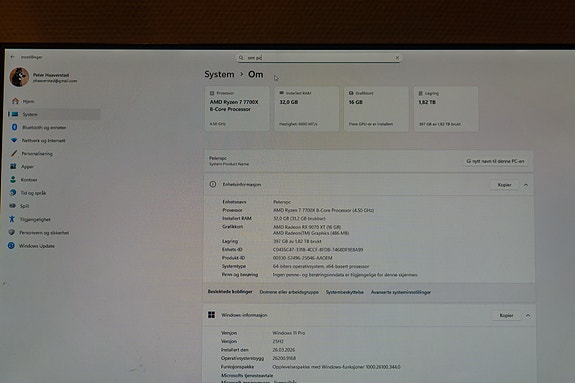Click the Om breadcrumb heading
Screen dimensions: 575x383
click(256, 74)
